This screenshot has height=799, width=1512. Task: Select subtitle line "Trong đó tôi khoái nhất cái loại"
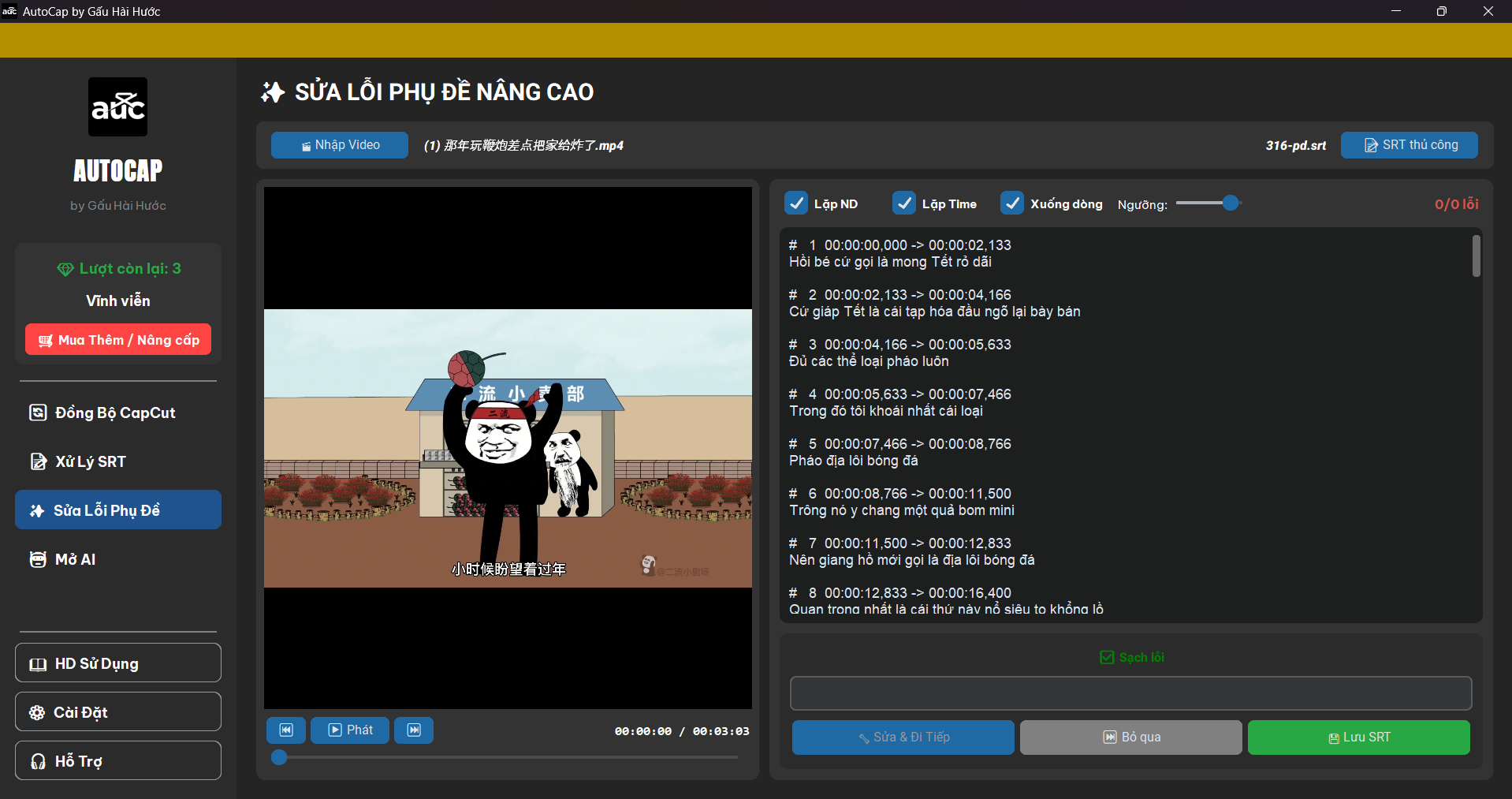coord(886,411)
